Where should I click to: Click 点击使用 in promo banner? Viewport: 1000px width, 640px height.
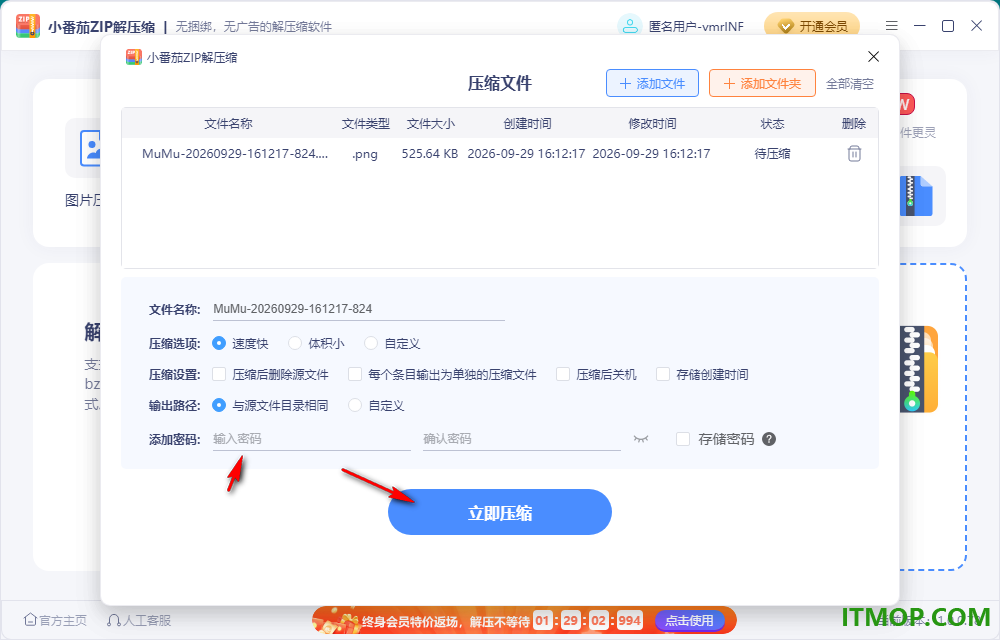689,620
